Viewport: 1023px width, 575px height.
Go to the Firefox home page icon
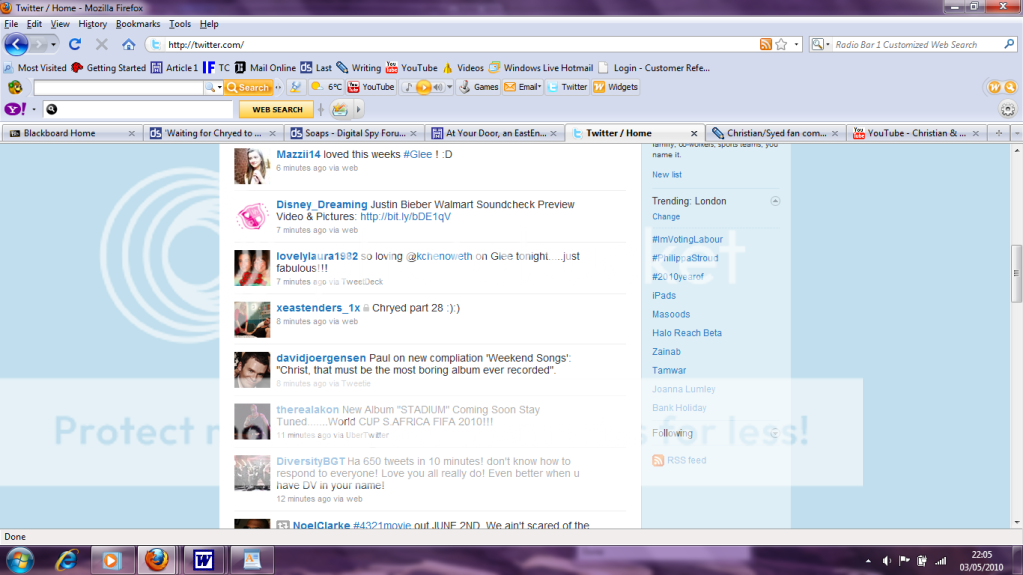point(128,44)
